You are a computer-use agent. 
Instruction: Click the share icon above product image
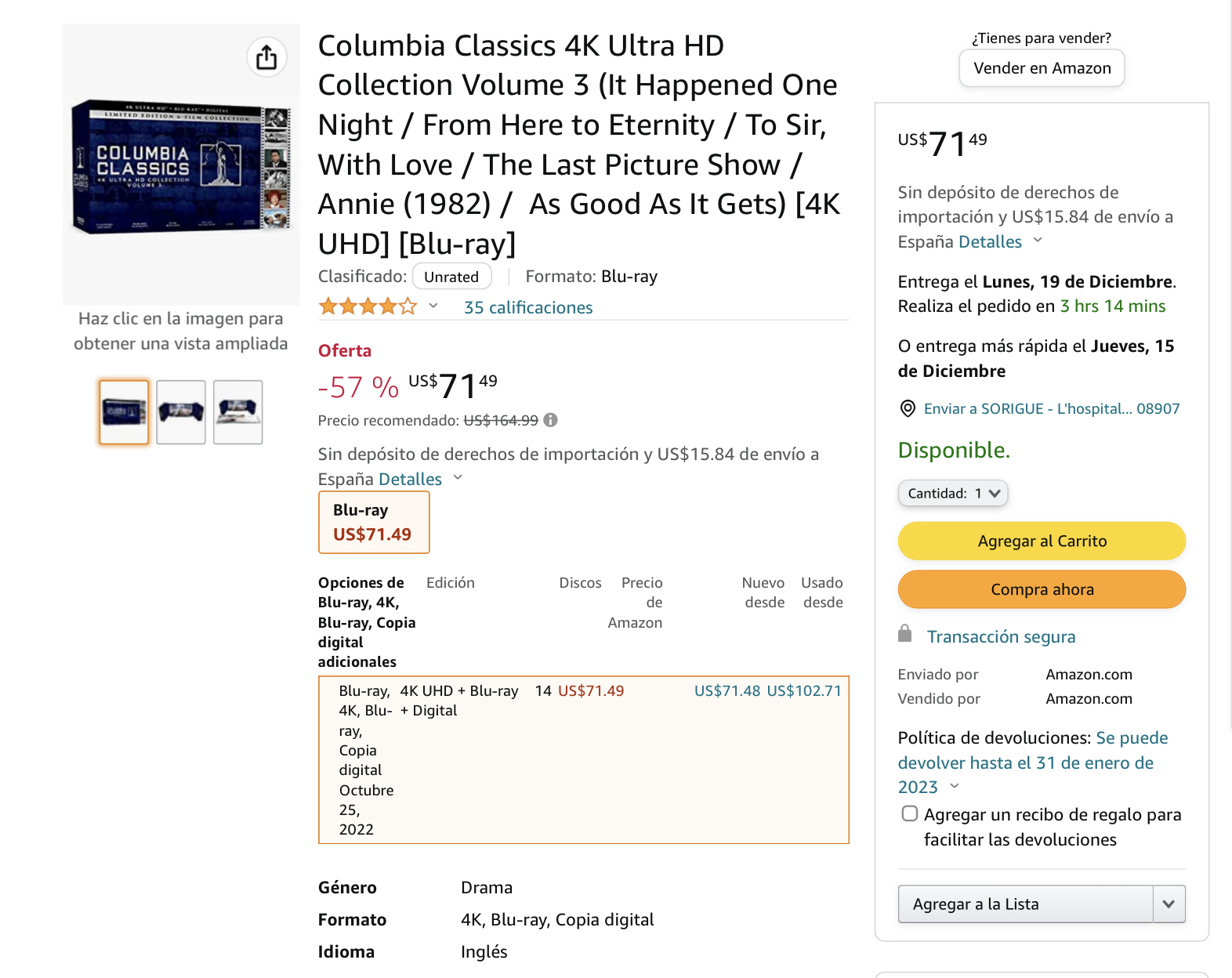tap(266, 57)
